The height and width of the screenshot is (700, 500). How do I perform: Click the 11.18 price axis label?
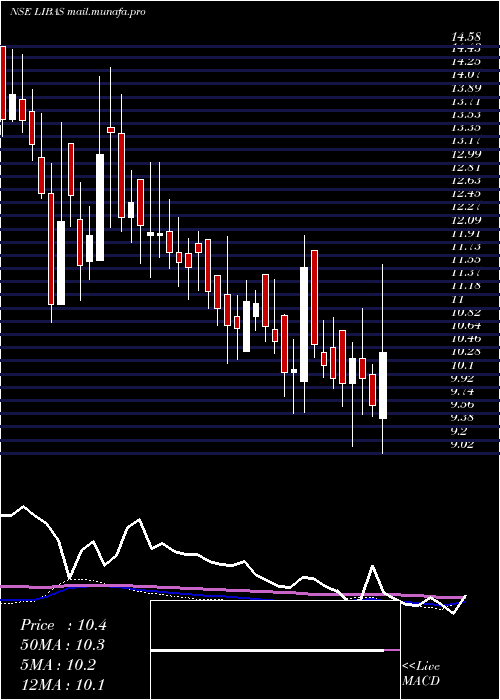466,285
